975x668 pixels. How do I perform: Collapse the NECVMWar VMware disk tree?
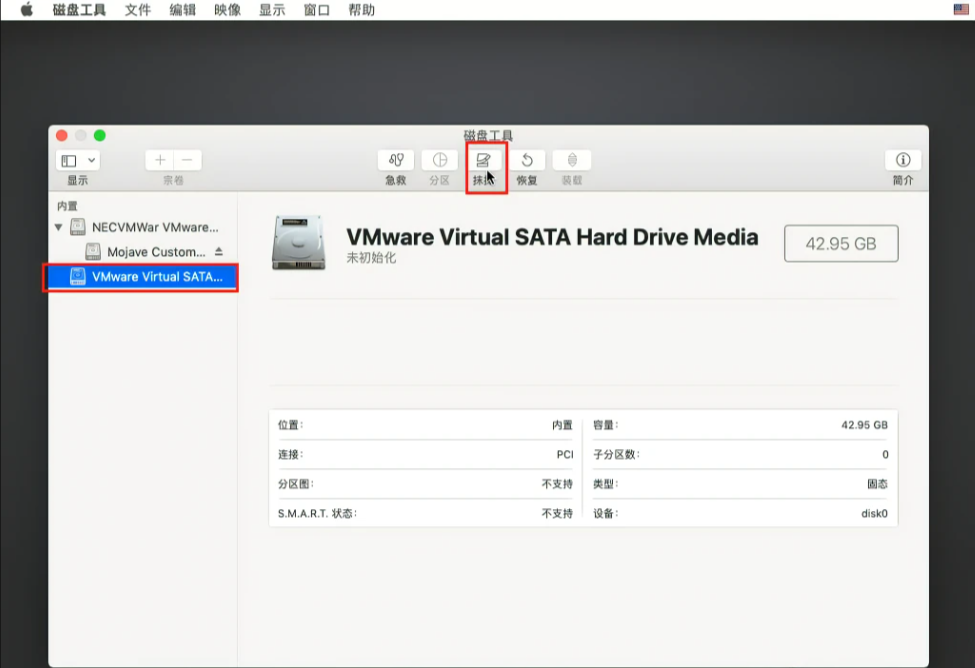58,227
